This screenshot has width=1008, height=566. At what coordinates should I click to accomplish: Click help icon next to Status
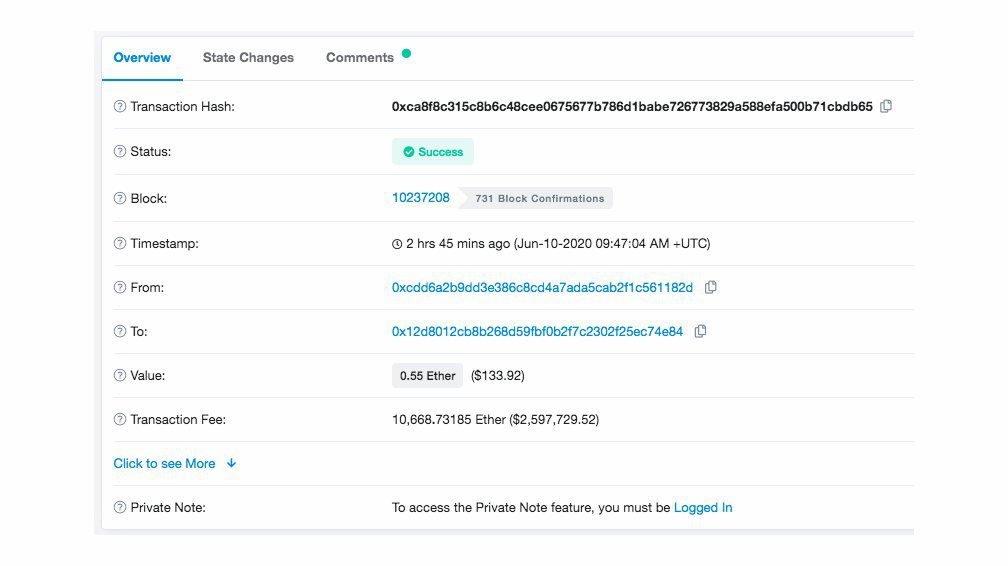pos(120,152)
